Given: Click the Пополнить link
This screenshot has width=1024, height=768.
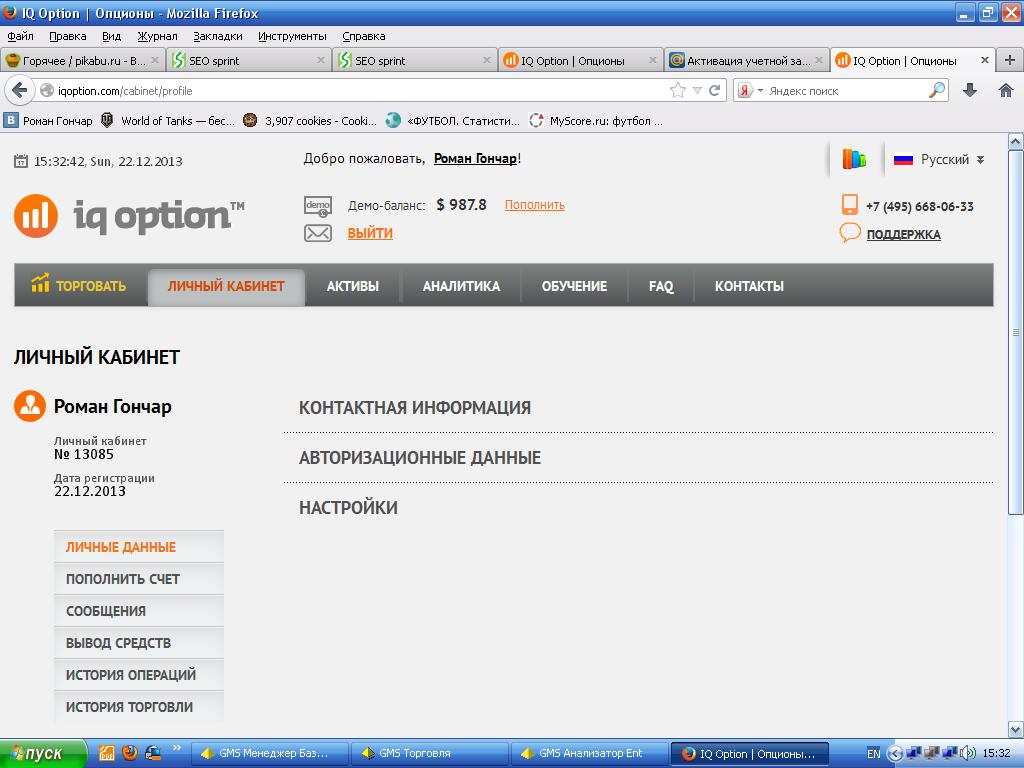Looking at the screenshot, I should [535, 205].
